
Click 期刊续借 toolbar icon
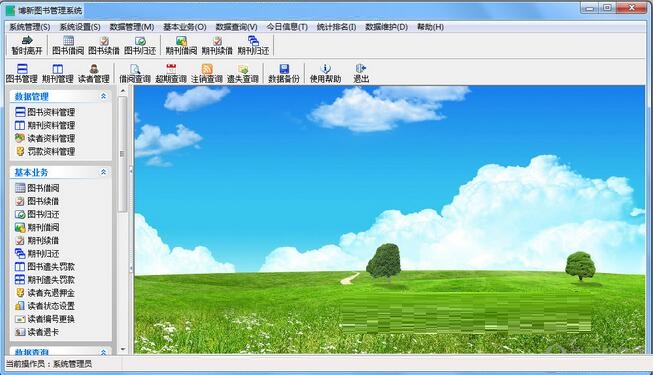(217, 45)
